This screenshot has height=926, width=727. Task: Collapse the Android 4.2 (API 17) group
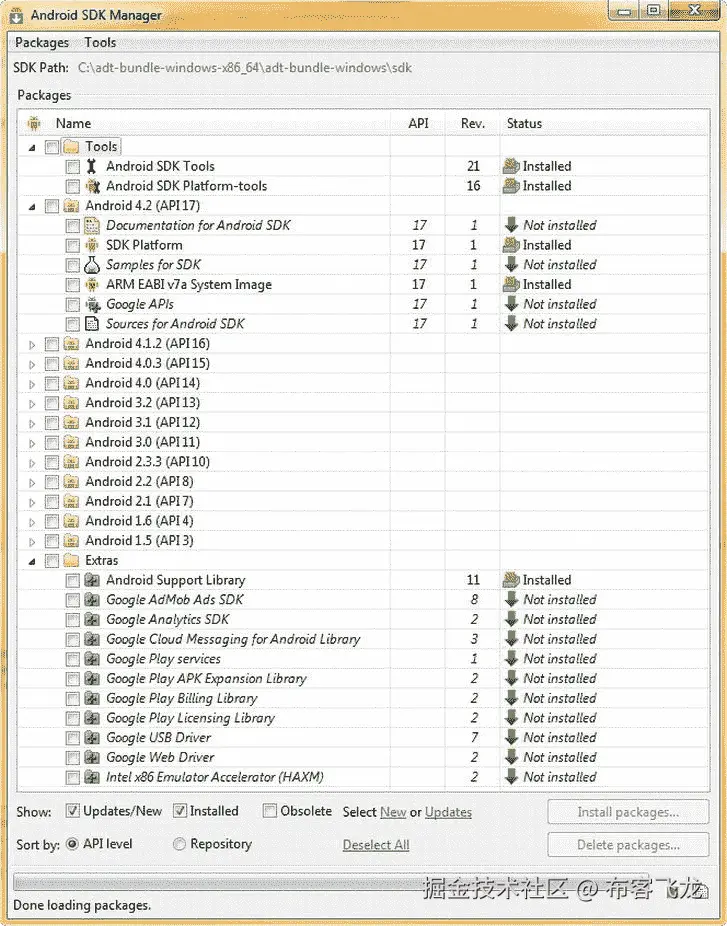pos(32,207)
